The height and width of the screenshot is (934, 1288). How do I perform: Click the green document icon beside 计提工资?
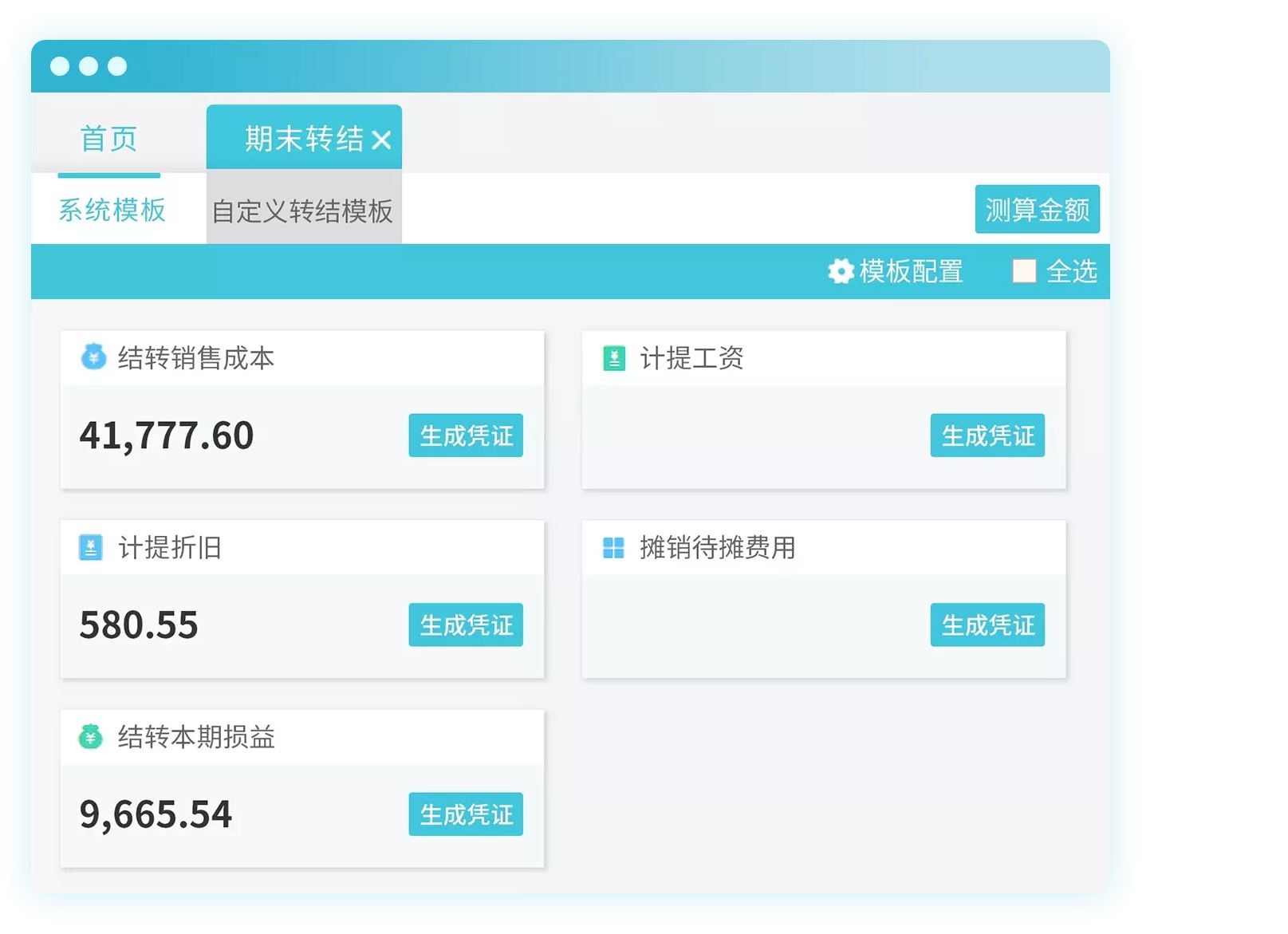(613, 358)
